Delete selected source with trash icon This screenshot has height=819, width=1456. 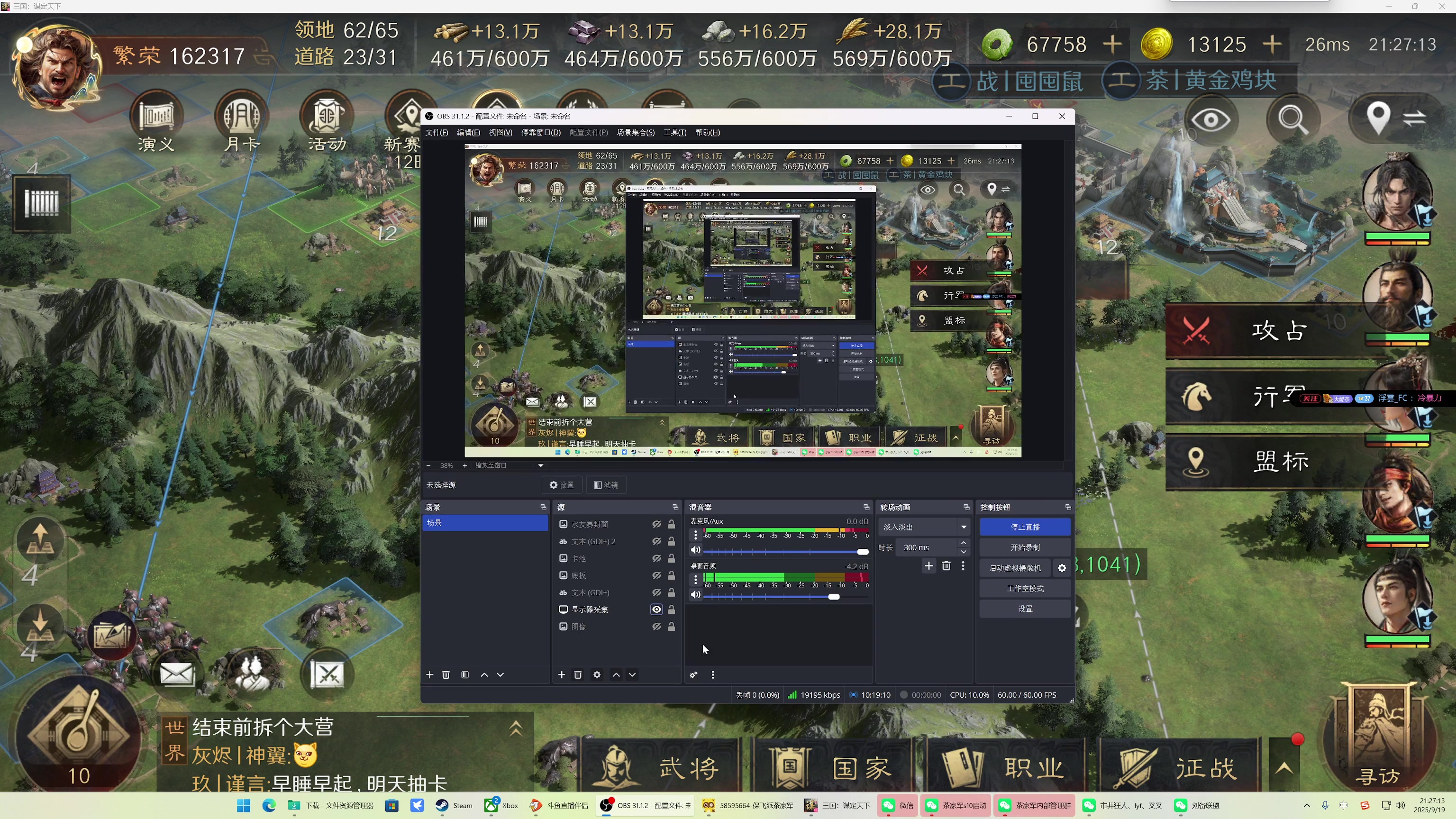578,674
